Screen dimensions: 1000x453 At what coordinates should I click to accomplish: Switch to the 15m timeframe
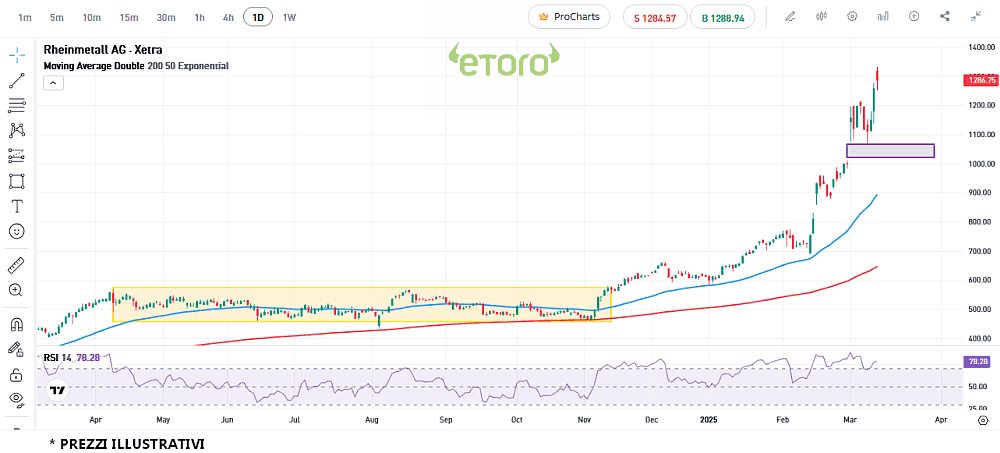(129, 17)
